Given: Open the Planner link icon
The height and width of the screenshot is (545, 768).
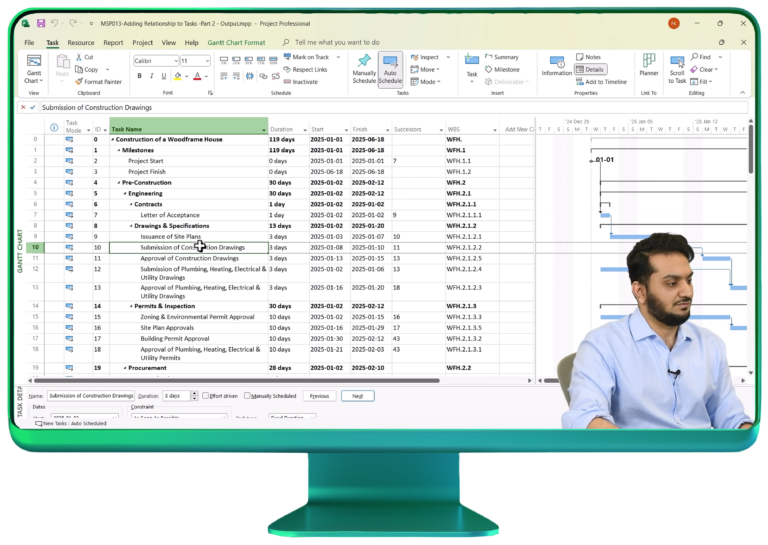Looking at the screenshot, I should click(x=648, y=61).
